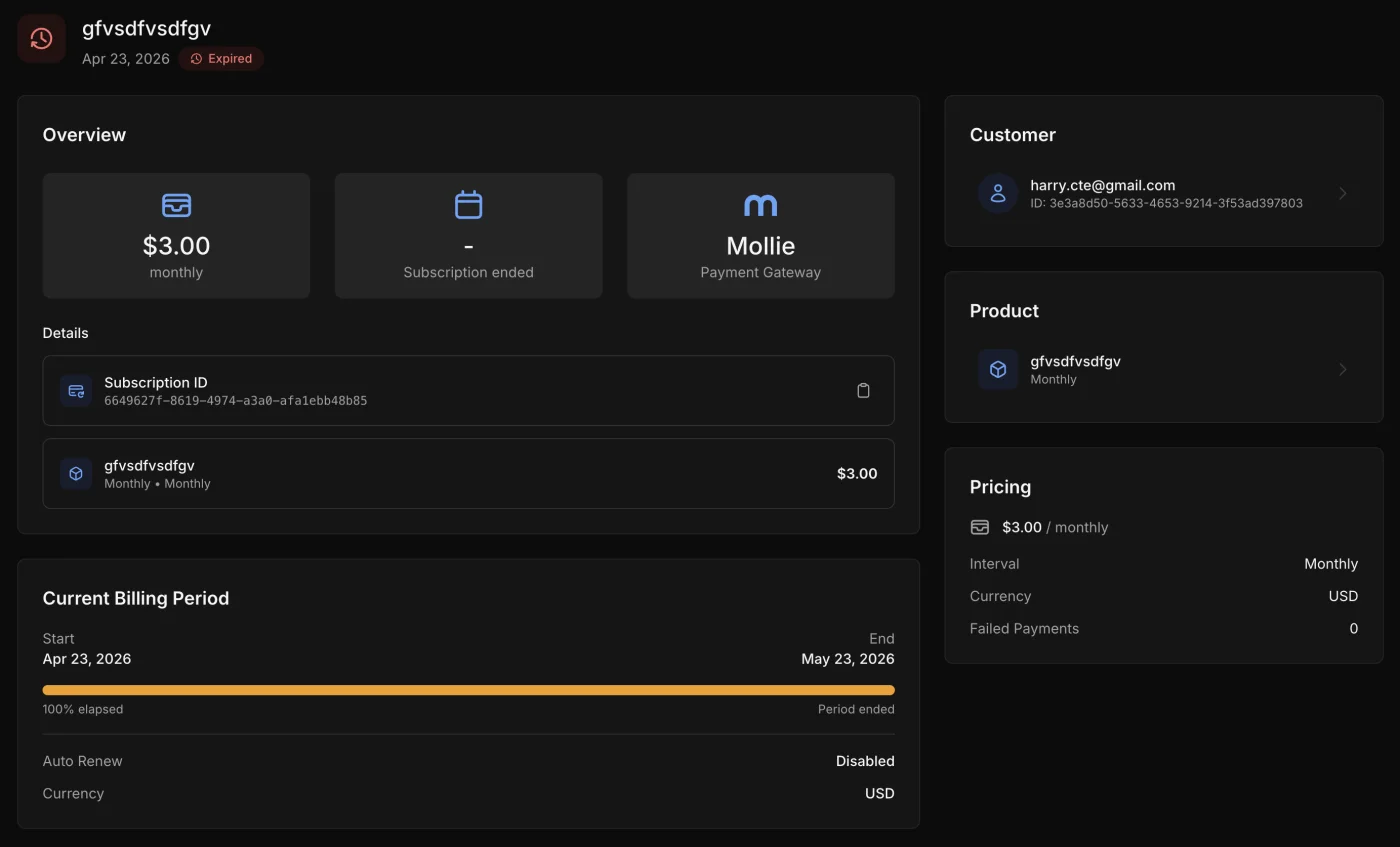
Task: Click the red expired-history icon beside the title
Action: pyautogui.click(x=41, y=39)
